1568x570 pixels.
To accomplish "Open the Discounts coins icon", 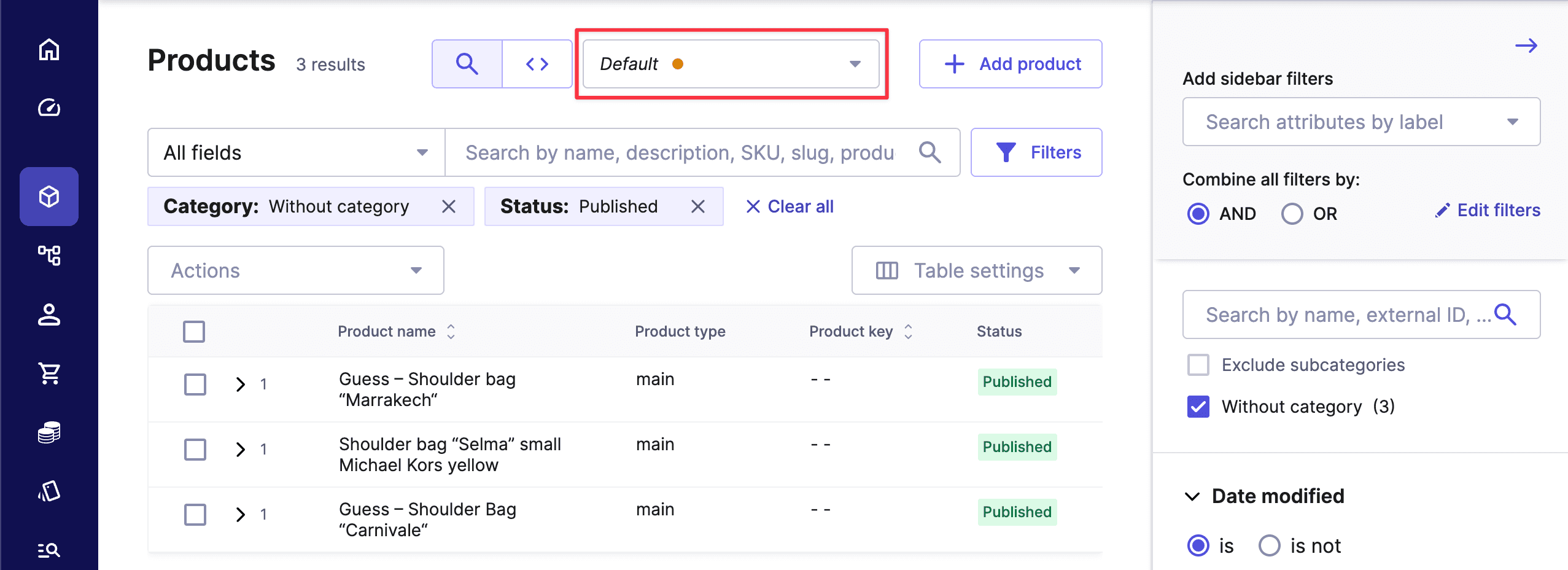I will pos(49,432).
